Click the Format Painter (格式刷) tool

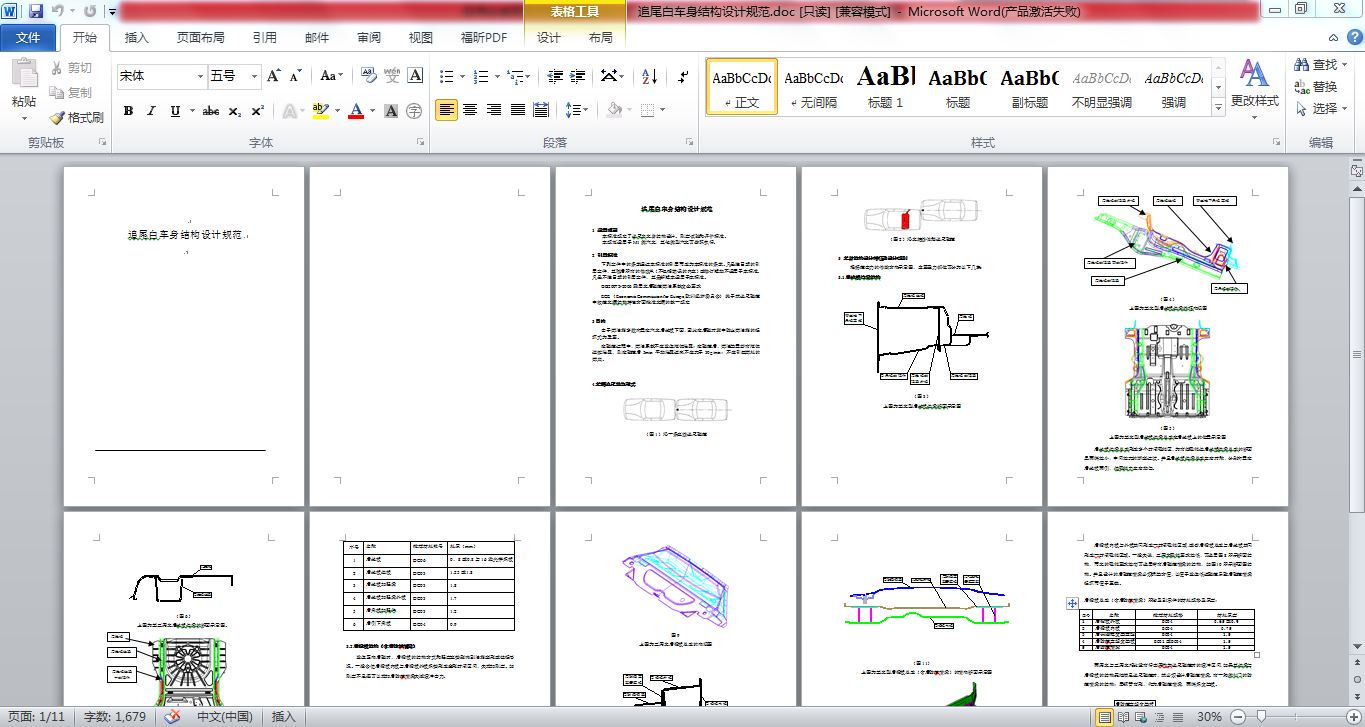click(76, 117)
